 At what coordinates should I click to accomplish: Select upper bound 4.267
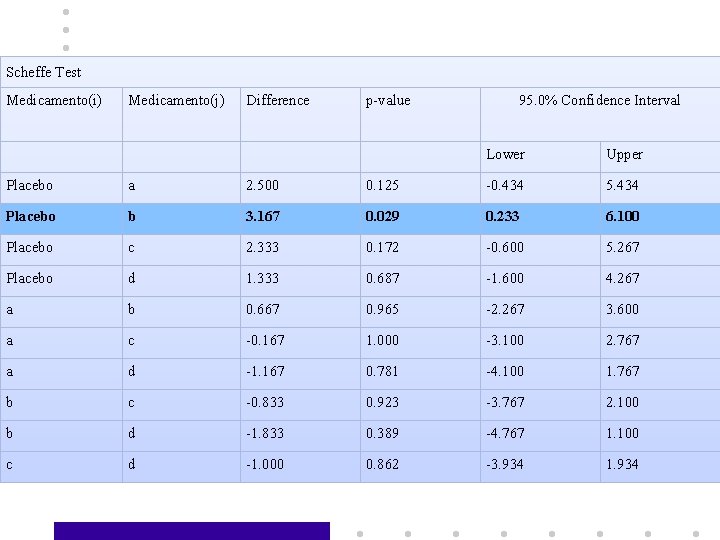click(x=623, y=278)
